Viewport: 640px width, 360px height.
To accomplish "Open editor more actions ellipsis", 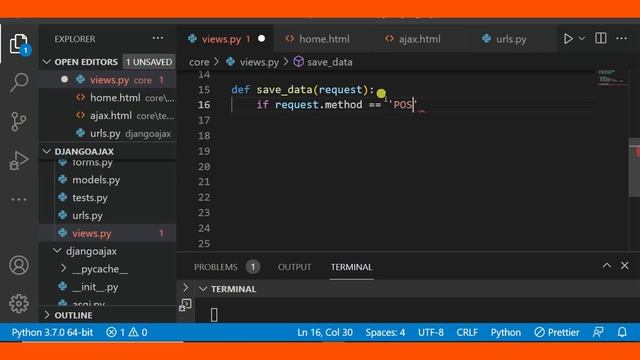I will [622, 38].
